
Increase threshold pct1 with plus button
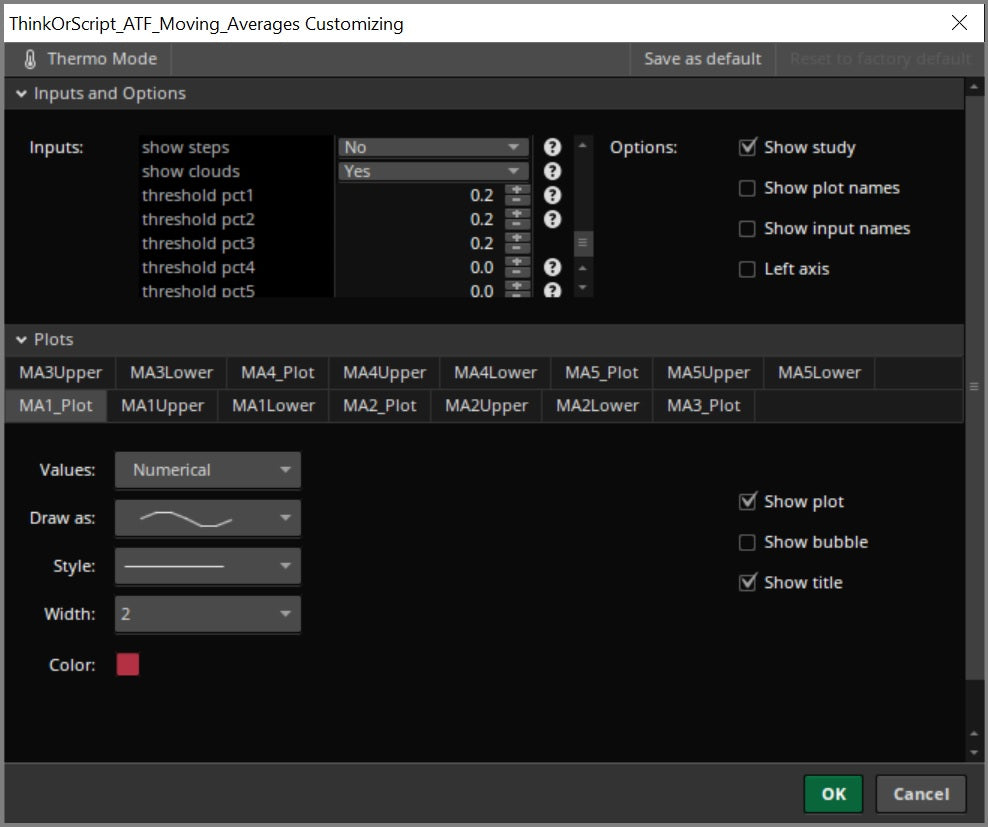coord(517,190)
